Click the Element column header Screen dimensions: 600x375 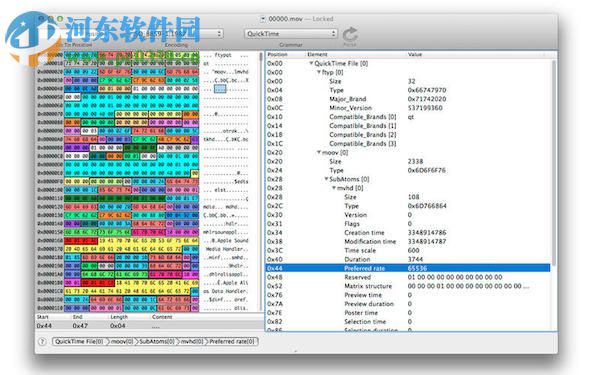click(317, 55)
